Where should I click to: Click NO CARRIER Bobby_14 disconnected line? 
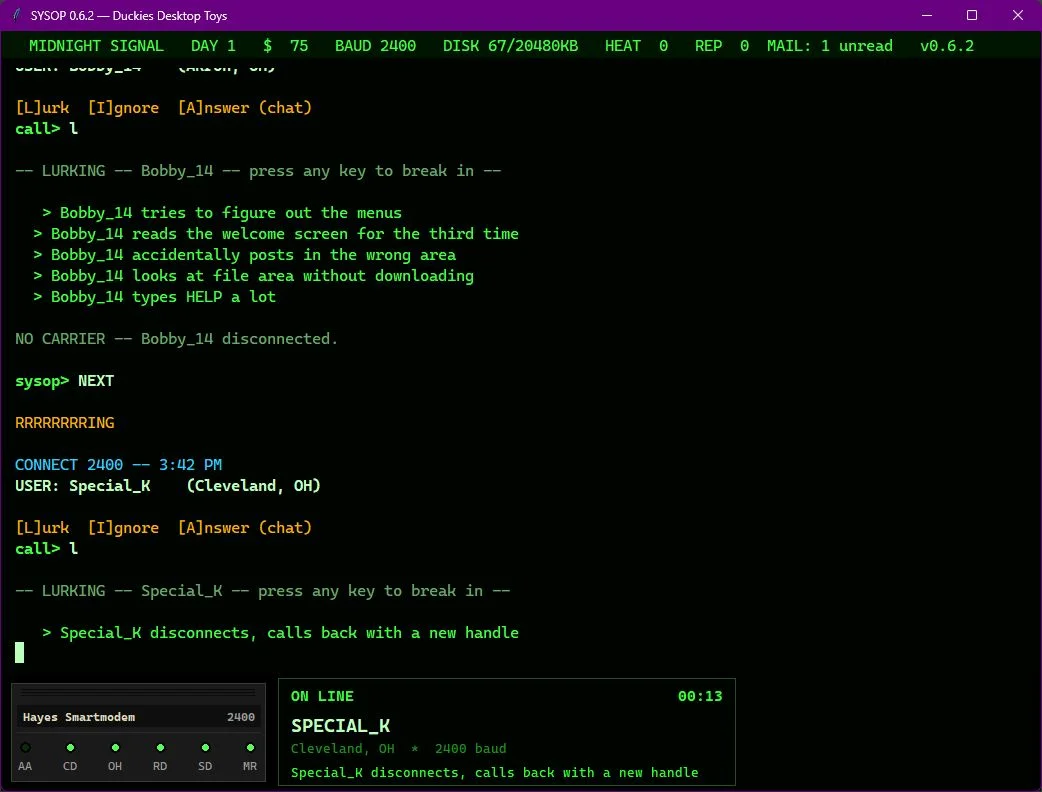tap(177, 339)
